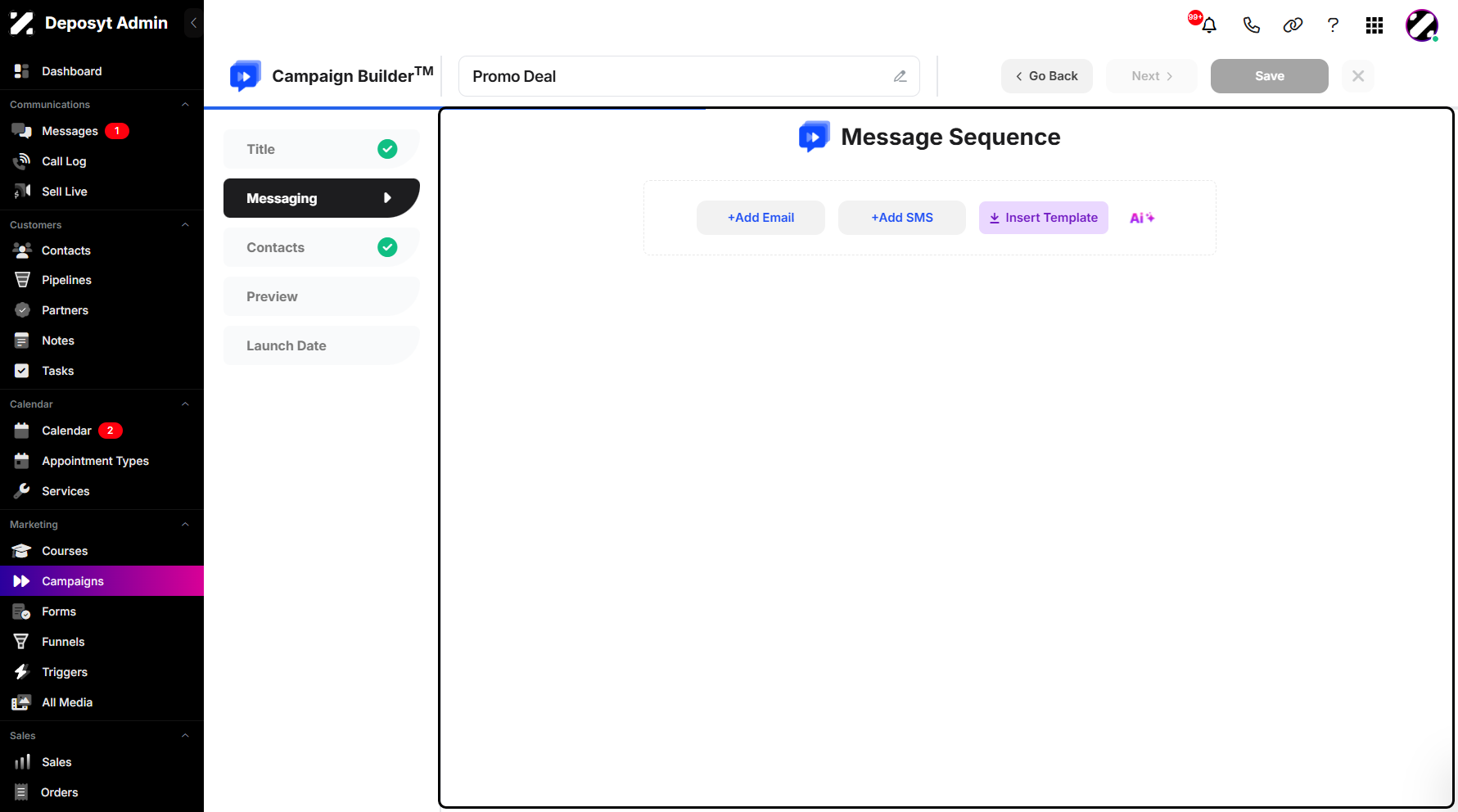Select the Preview step
Viewport: 1458px width, 812px height.
[x=322, y=296]
